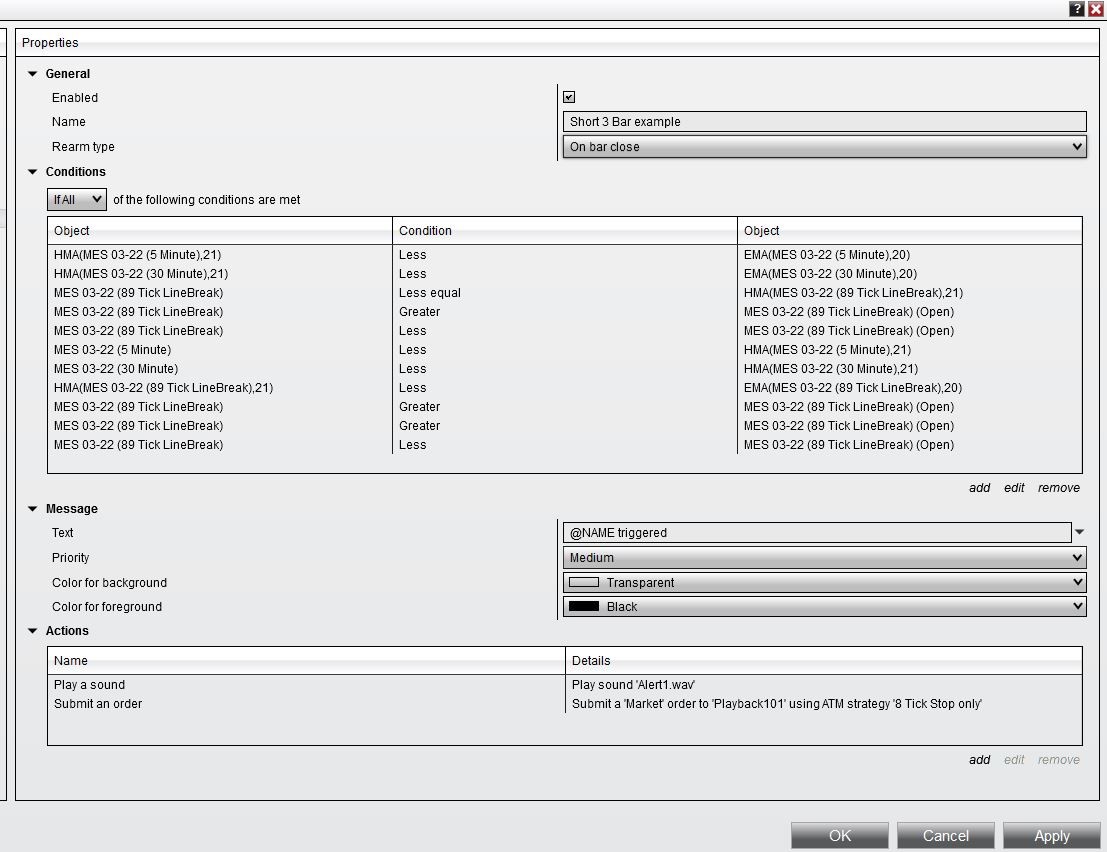Select HMA(MES 03-22 (89 Tick LineBreak),21) left object
This screenshot has height=852, width=1107.
[x=164, y=388]
